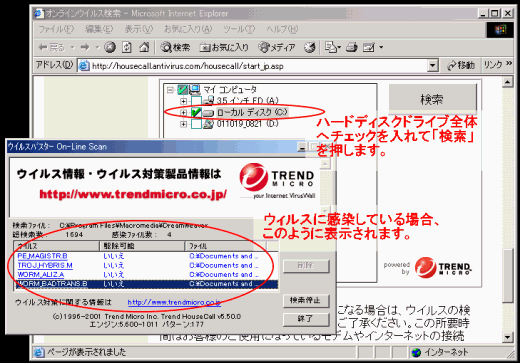This screenshot has width=520, height=363.
Task: Open the Search (検索) toolbar icon
Action: [x=175, y=47]
